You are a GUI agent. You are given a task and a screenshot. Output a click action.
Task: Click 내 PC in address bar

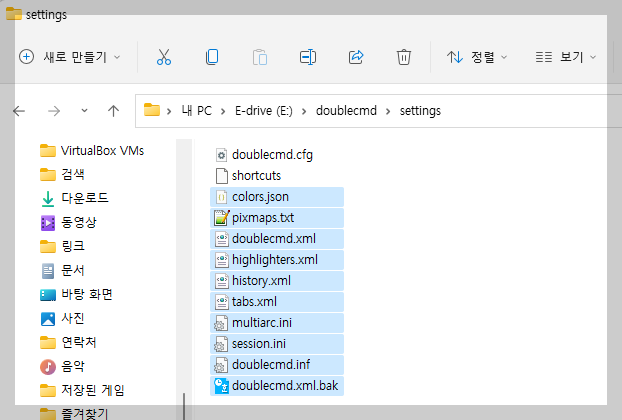pyautogui.click(x=197, y=111)
